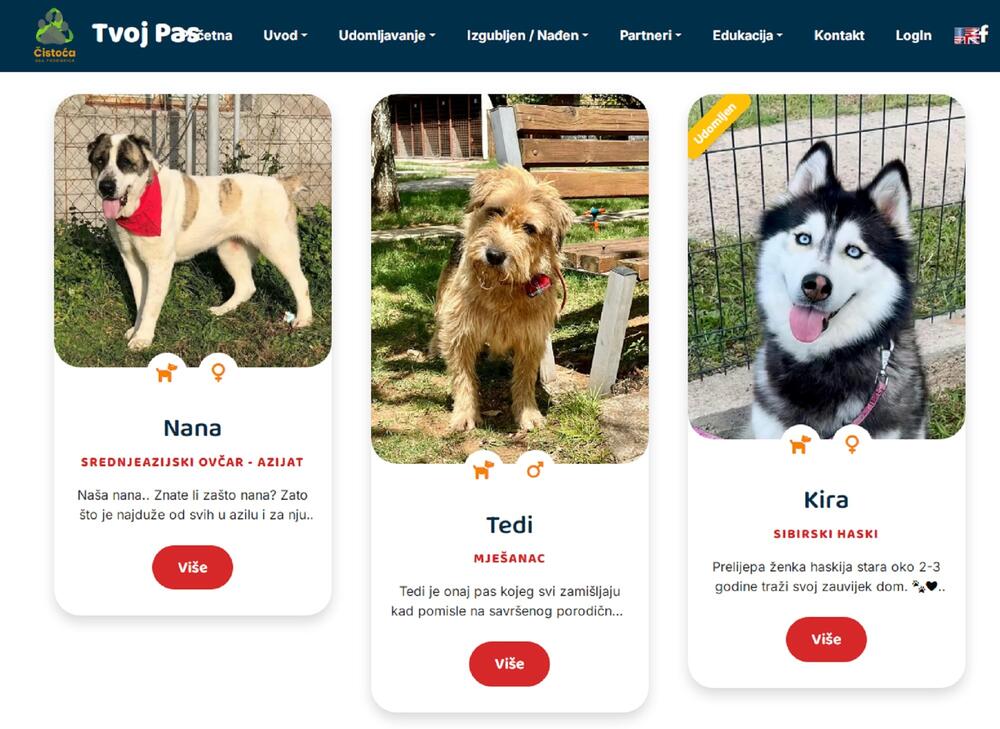Image resolution: width=1000 pixels, height=729 pixels.
Task: Click the Više button under Nana
Action: point(193,567)
